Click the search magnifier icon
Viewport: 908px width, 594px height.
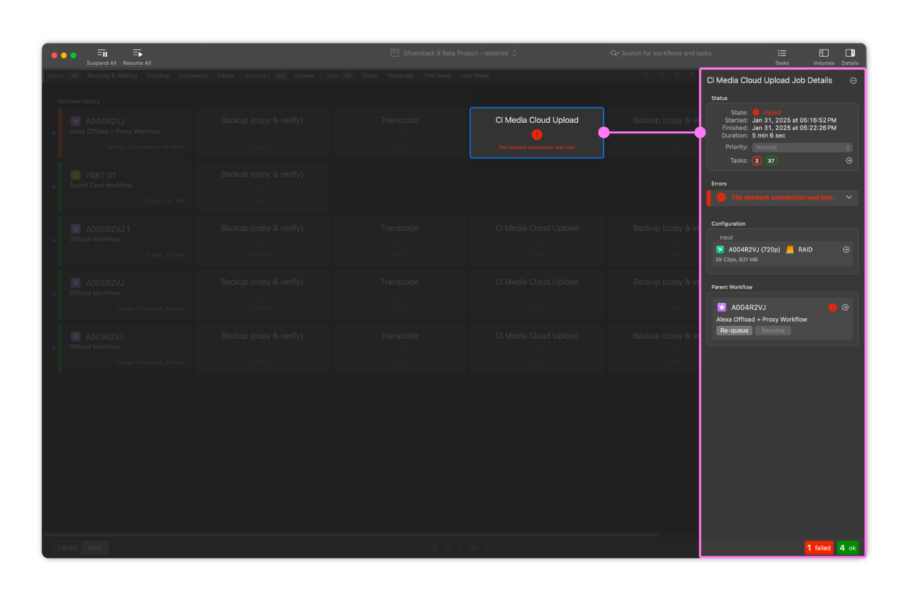tap(614, 53)
